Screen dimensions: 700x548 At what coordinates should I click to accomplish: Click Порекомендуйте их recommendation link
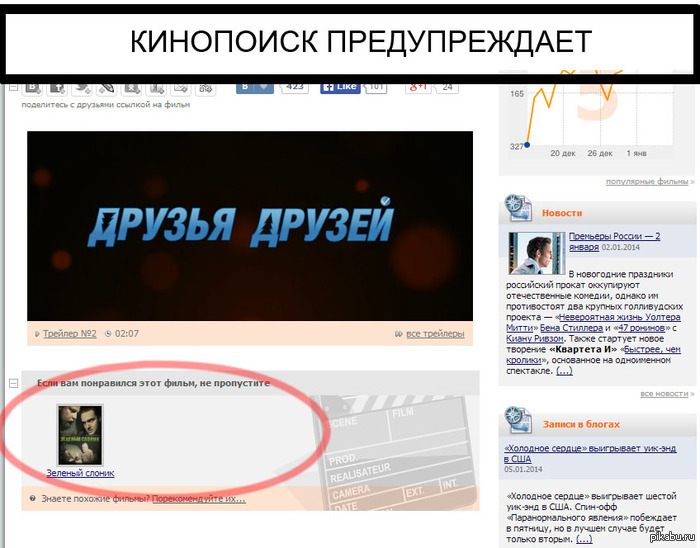tap(199, 499)
